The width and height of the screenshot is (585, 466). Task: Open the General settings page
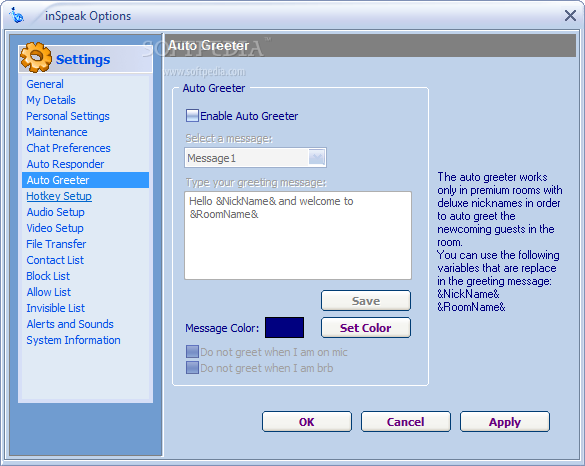(45, 84)
